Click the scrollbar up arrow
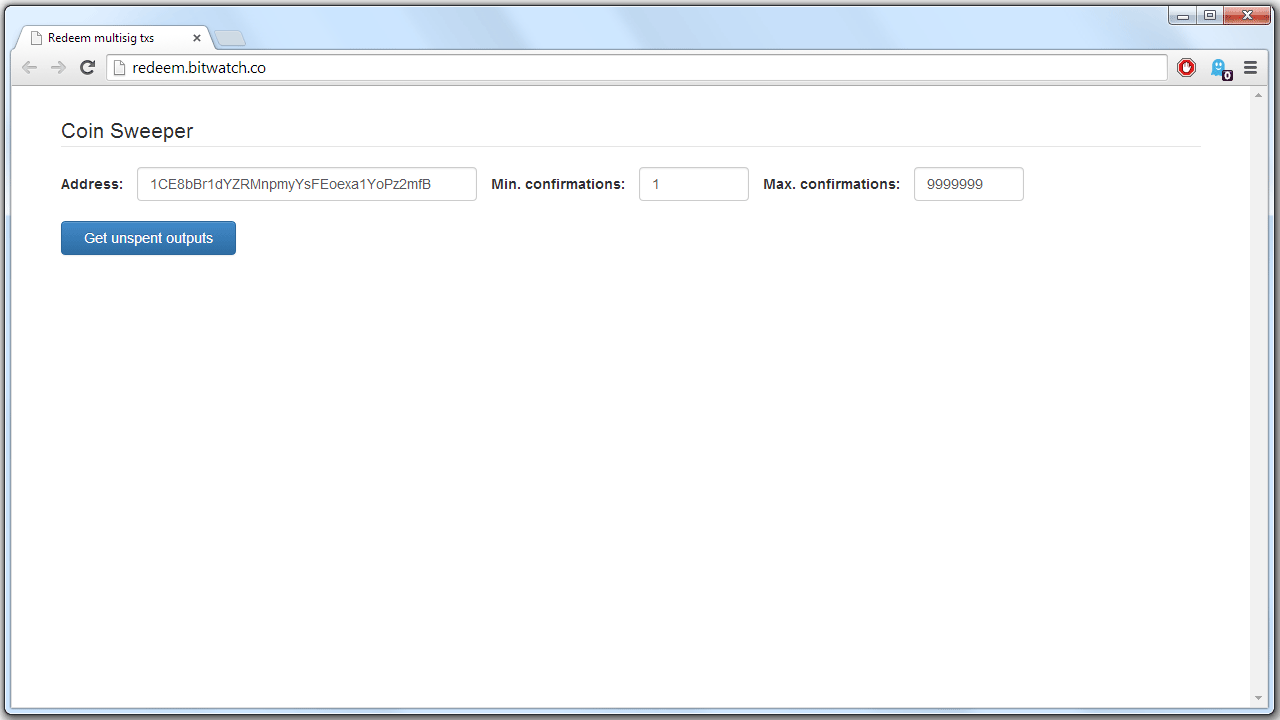1280x720 pixels. [x=1258, y=96]
